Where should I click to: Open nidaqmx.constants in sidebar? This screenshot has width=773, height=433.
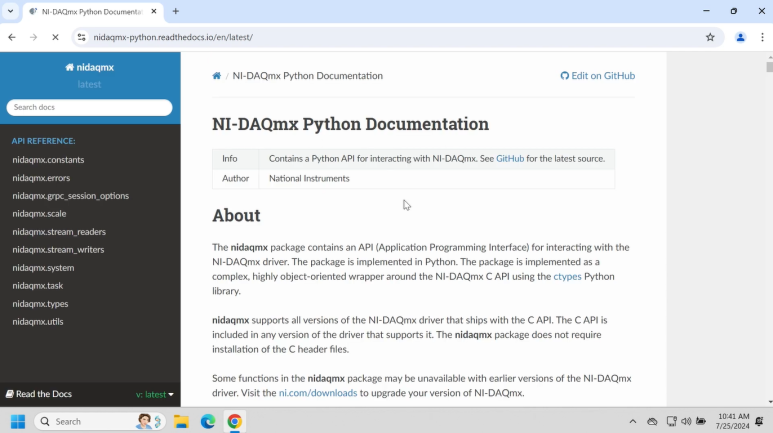coord(48,160)
